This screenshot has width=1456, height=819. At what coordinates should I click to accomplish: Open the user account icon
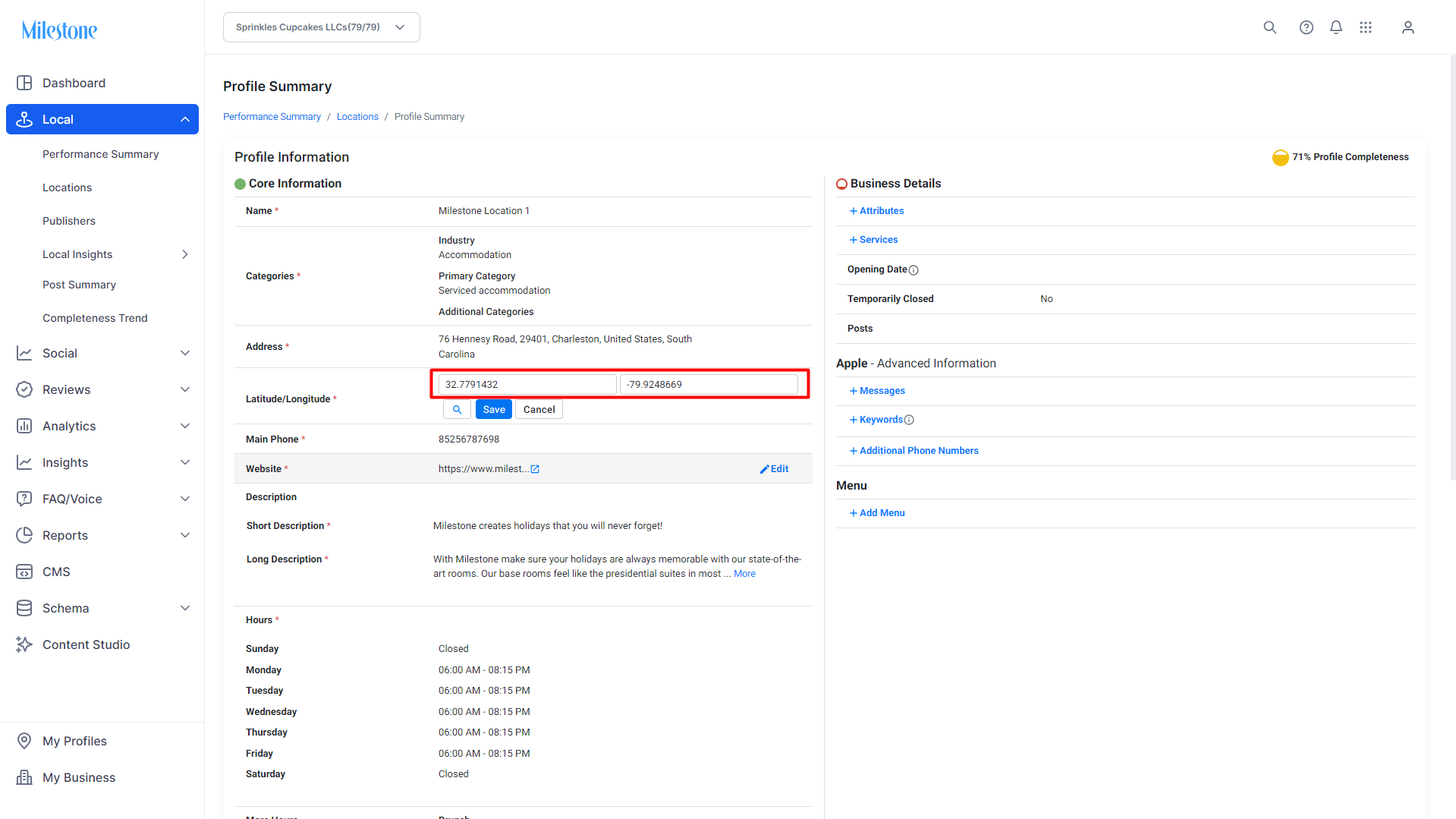coord(1407,27)
